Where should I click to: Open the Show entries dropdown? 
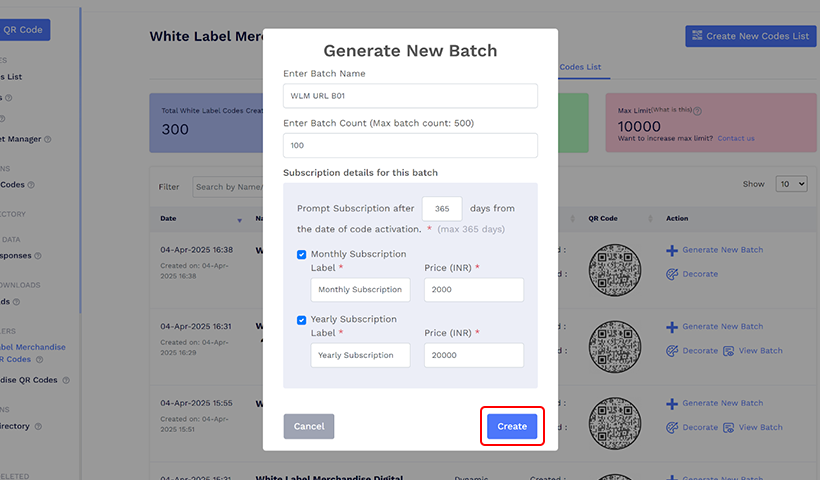(x=791, y=185)
